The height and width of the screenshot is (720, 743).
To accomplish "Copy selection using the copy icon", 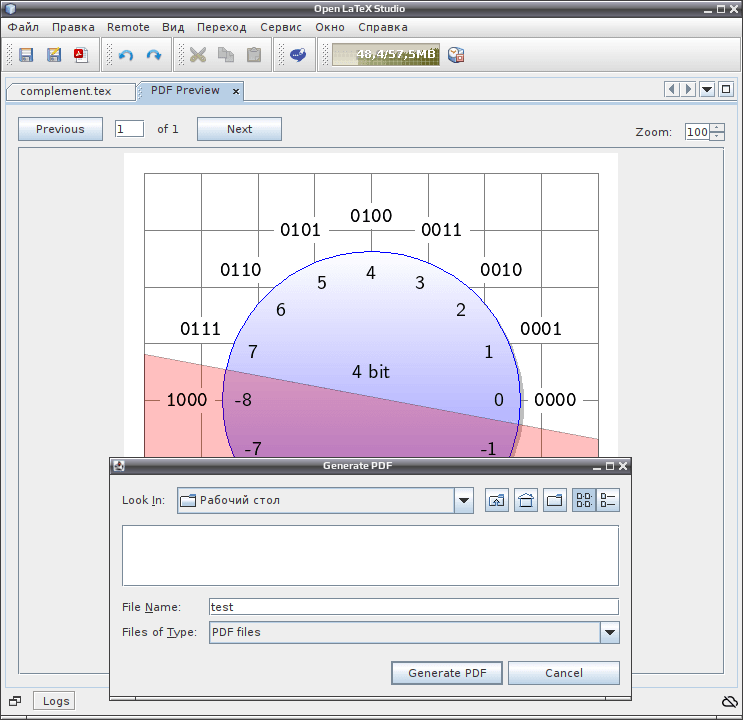I will [x=226, y=55].
